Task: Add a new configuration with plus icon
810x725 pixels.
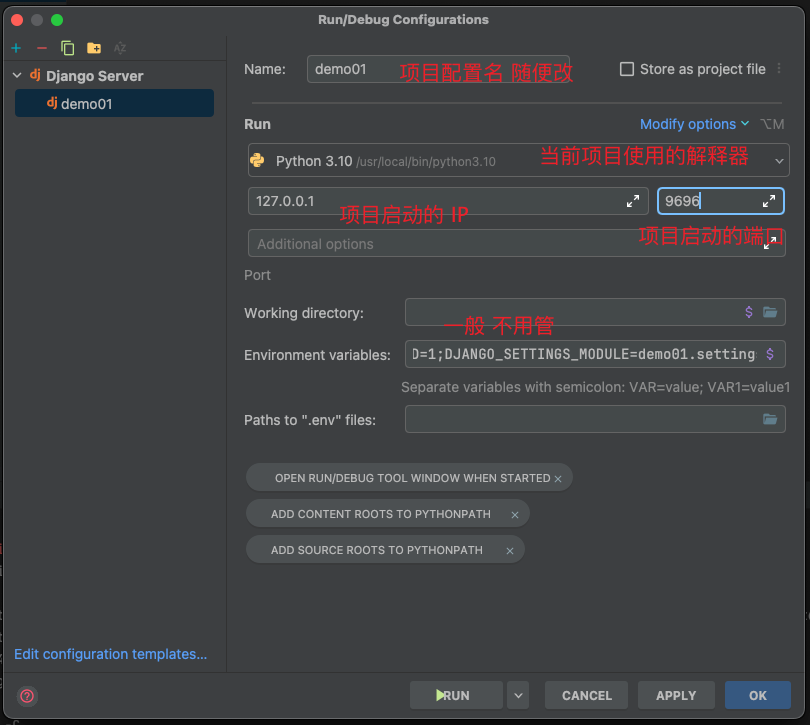Action: (x=16, y=48)
